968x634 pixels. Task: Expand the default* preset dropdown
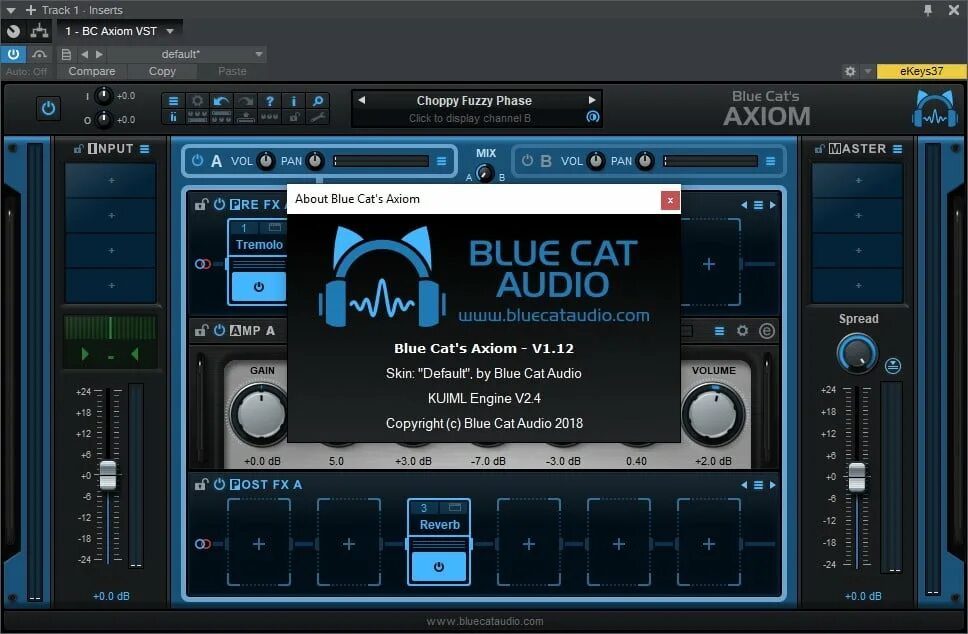(259, 54)
